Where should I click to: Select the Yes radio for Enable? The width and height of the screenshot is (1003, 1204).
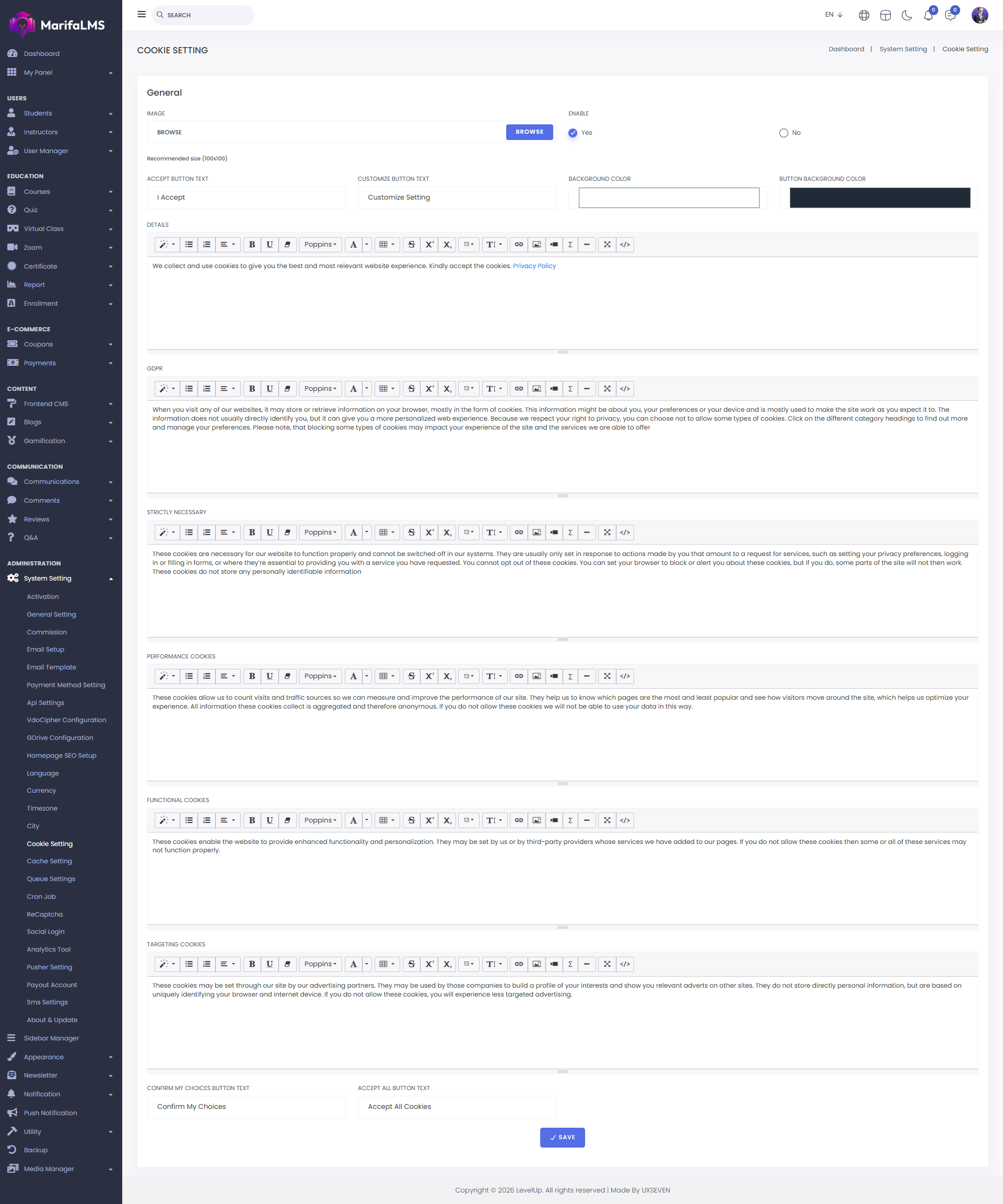point(573,133)
